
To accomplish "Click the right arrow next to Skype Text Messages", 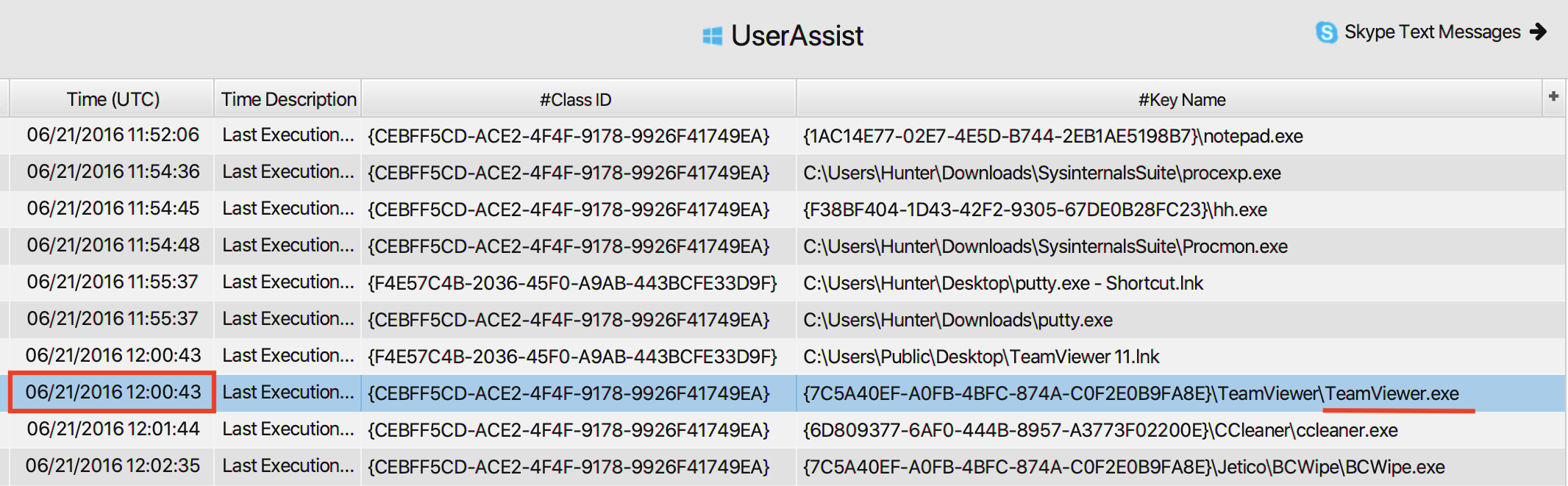I will [x=1538, y=32].
